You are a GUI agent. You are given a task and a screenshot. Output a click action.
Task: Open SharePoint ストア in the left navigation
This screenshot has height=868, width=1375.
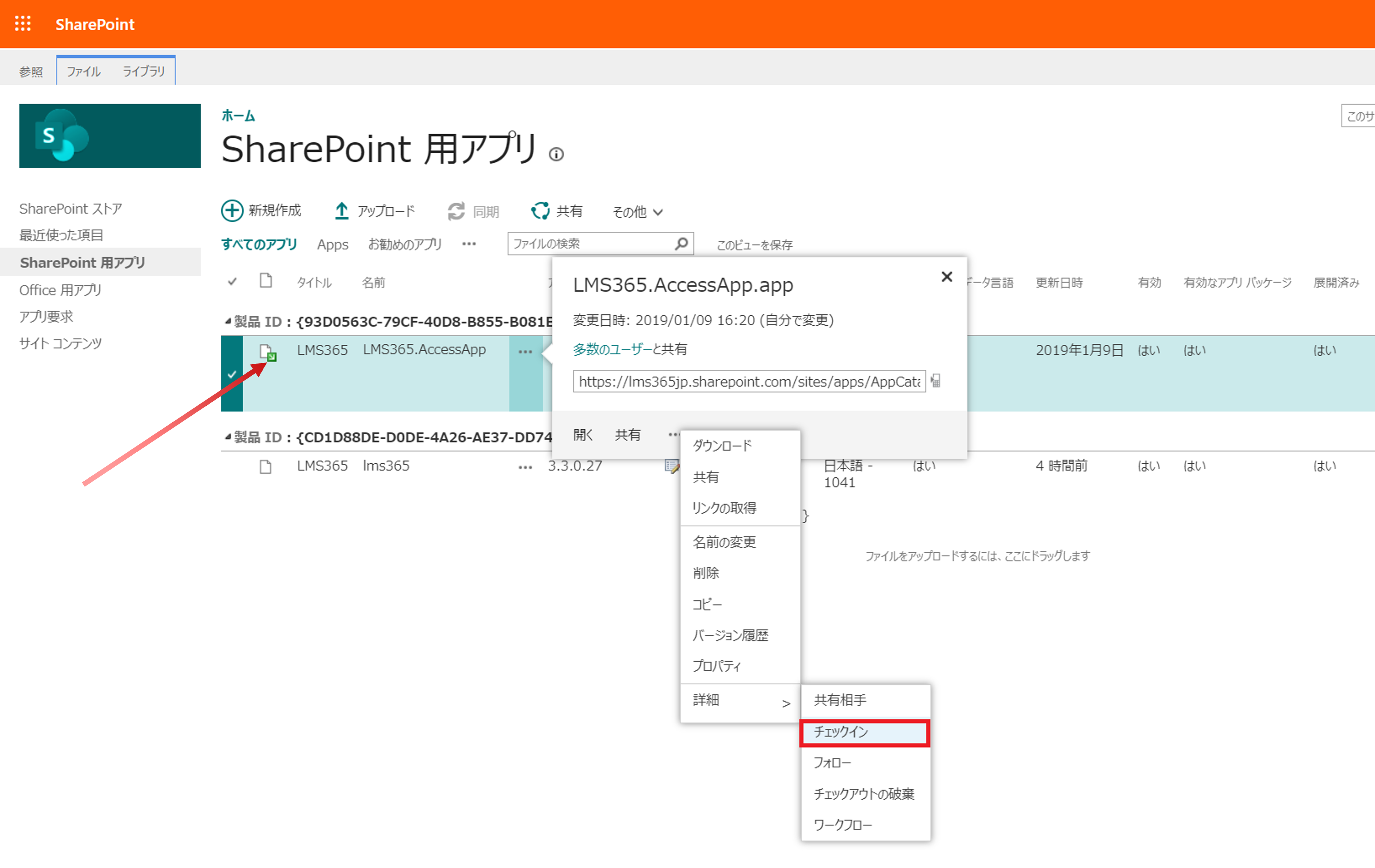(x=71, y=209)
